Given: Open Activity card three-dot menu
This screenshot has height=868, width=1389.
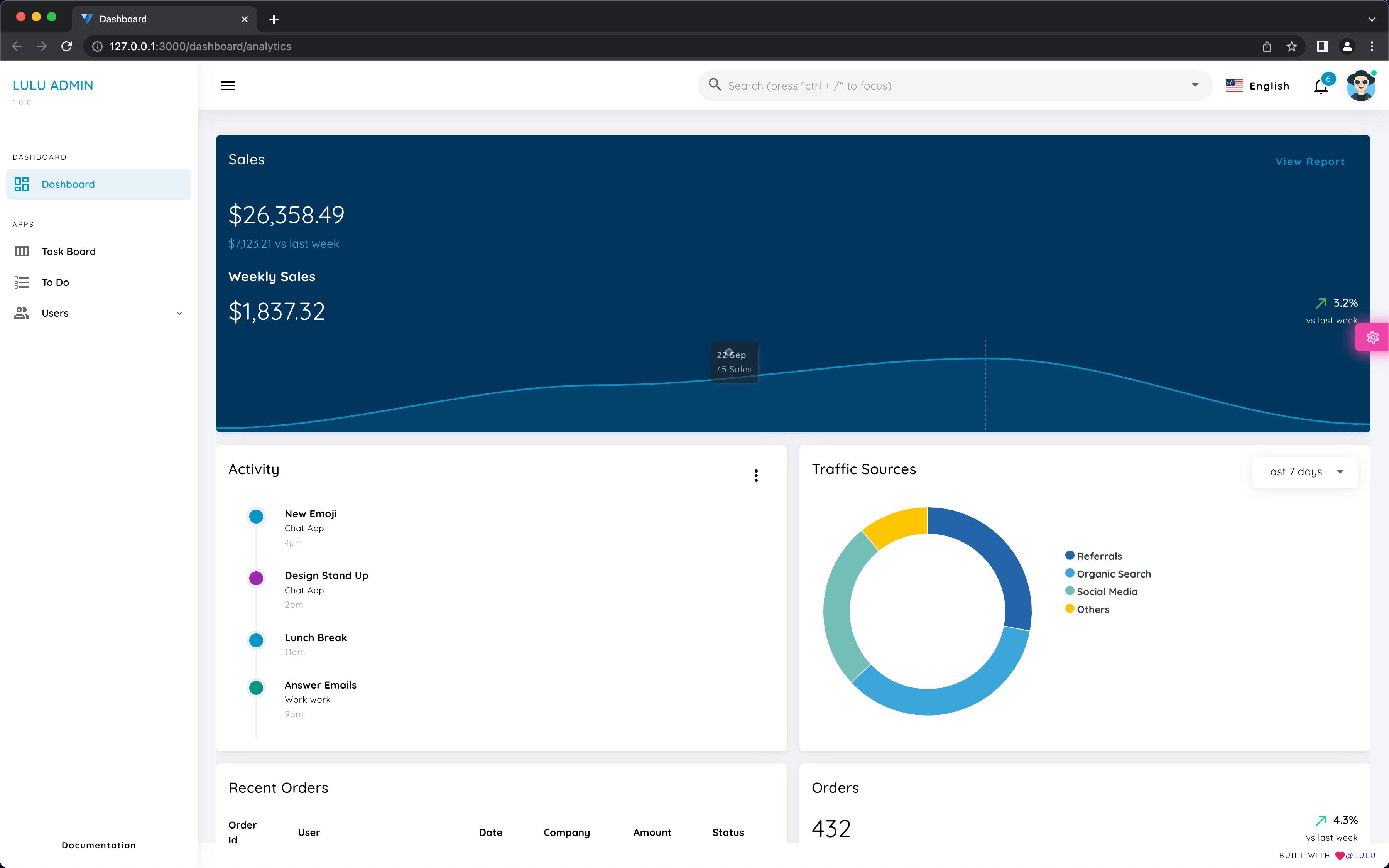Looking at the screenshot, I should (756, 475).
